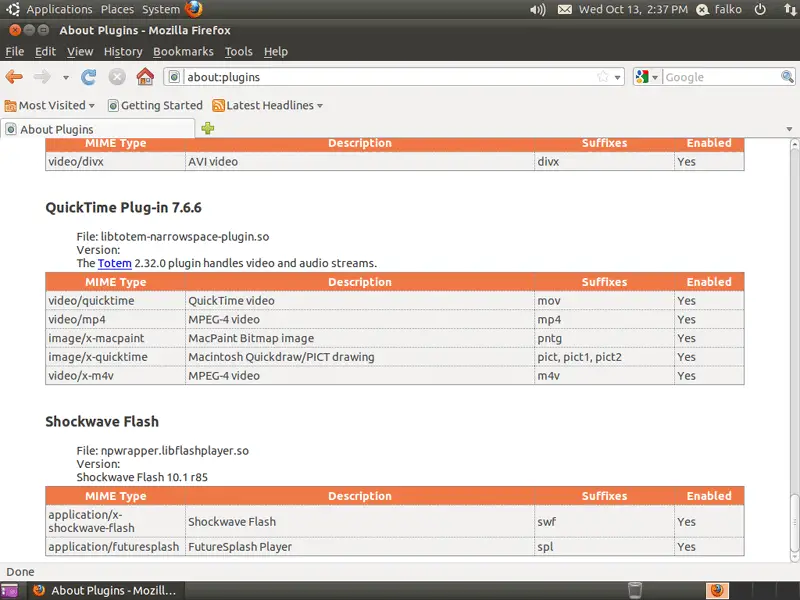Open the Trash icon in bottom panel
Viewport: 800px width, 600px height.
click(635, 590)
